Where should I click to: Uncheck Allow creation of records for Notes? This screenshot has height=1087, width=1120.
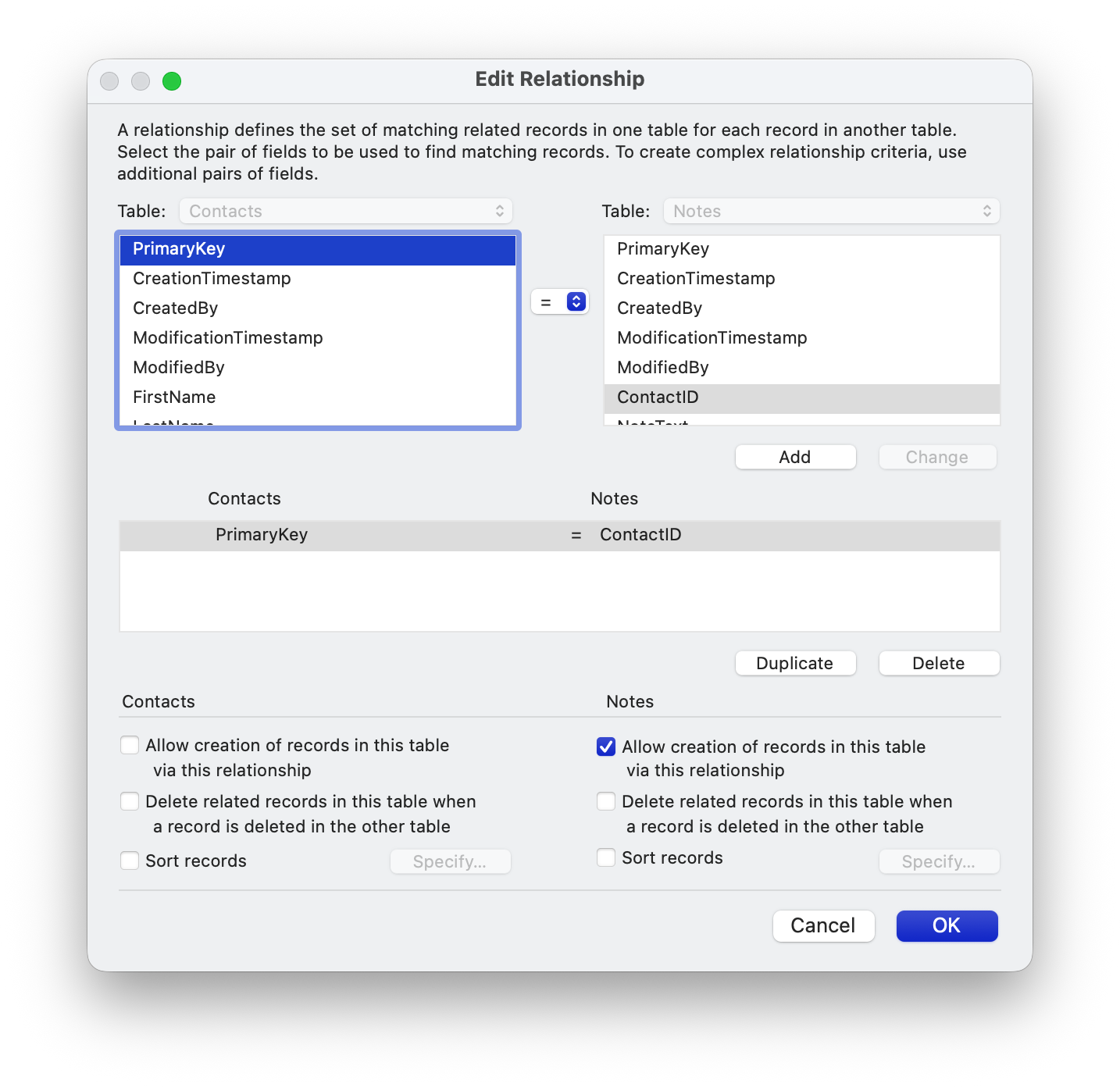606,747
